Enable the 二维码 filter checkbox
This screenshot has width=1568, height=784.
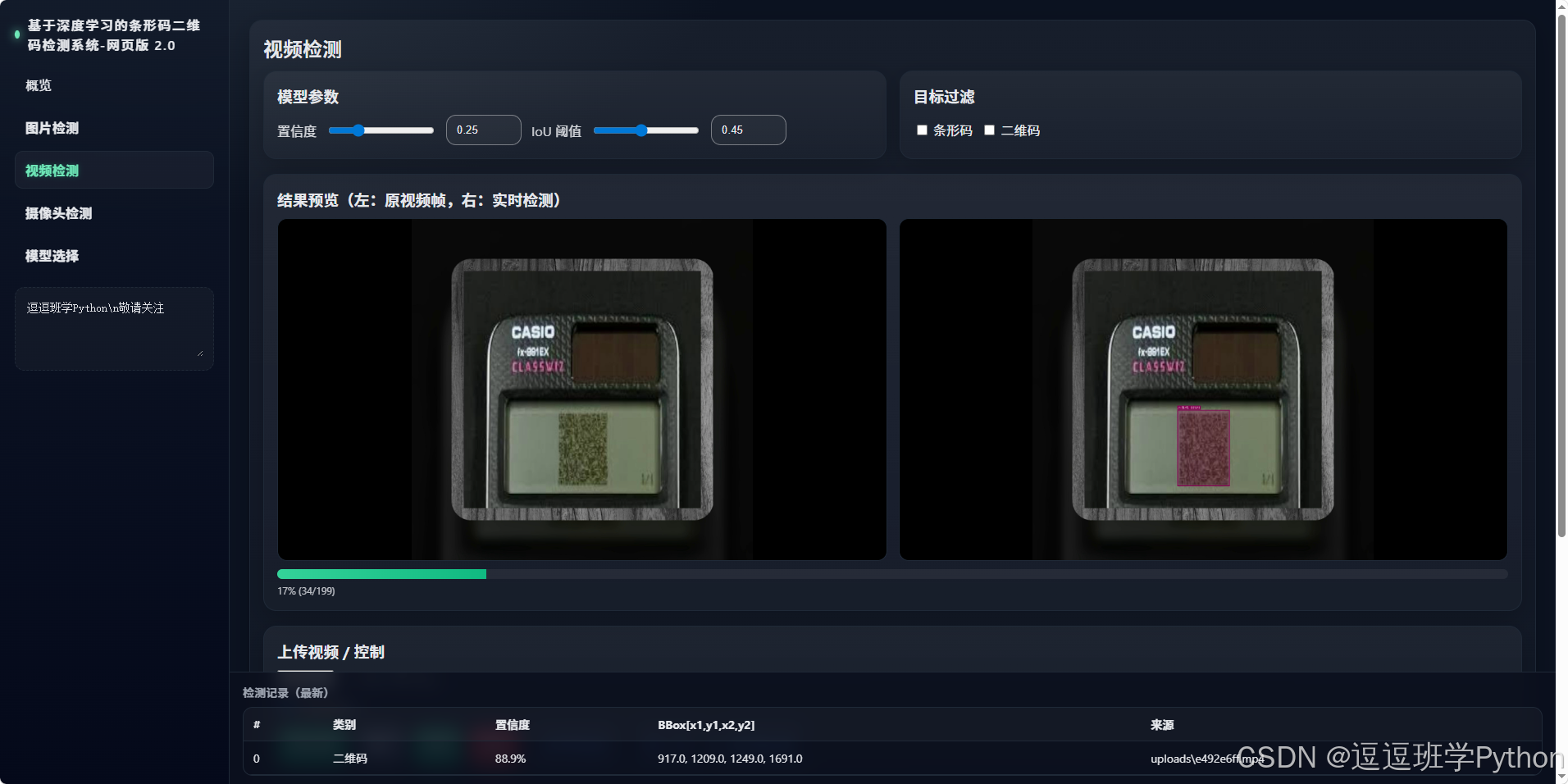point(989,130)
